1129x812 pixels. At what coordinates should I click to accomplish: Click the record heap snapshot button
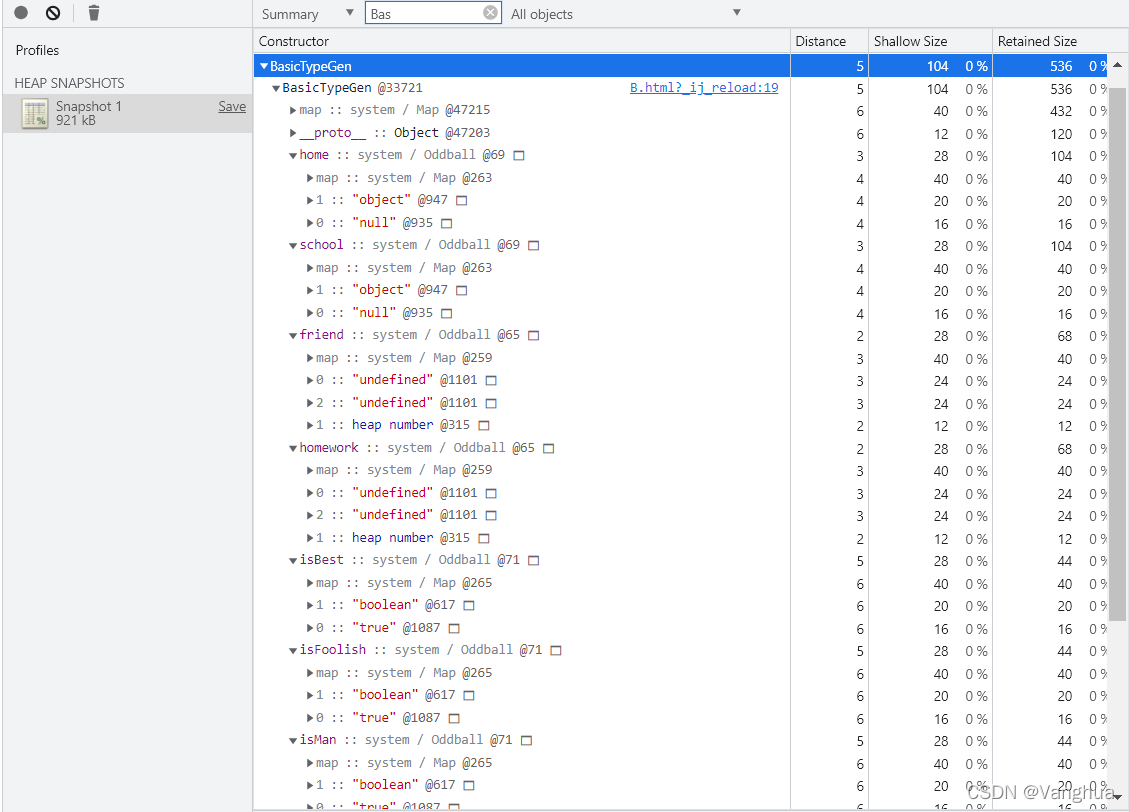tap(21, 12)
